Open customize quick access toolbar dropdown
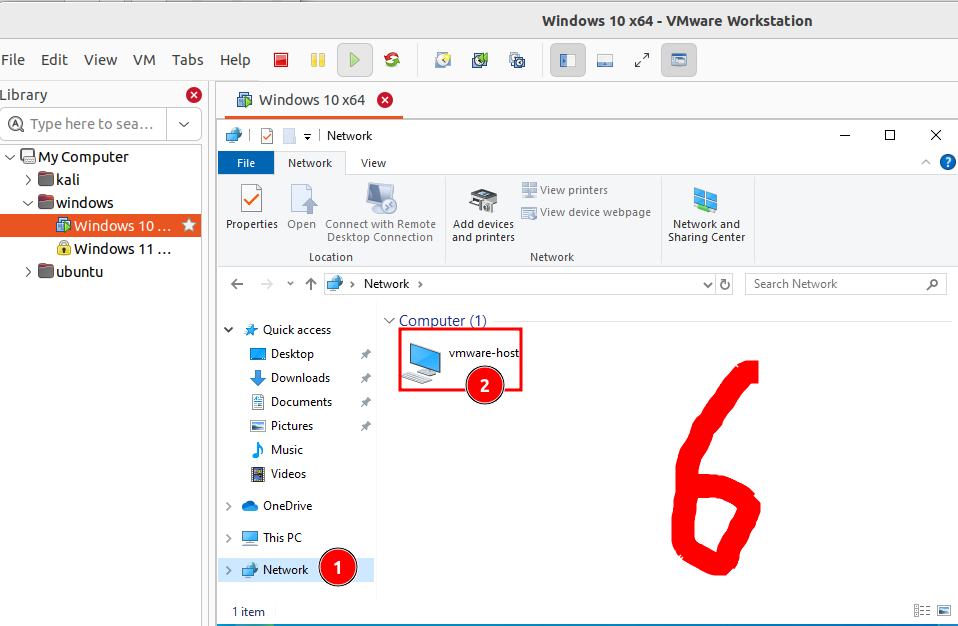 307,136
